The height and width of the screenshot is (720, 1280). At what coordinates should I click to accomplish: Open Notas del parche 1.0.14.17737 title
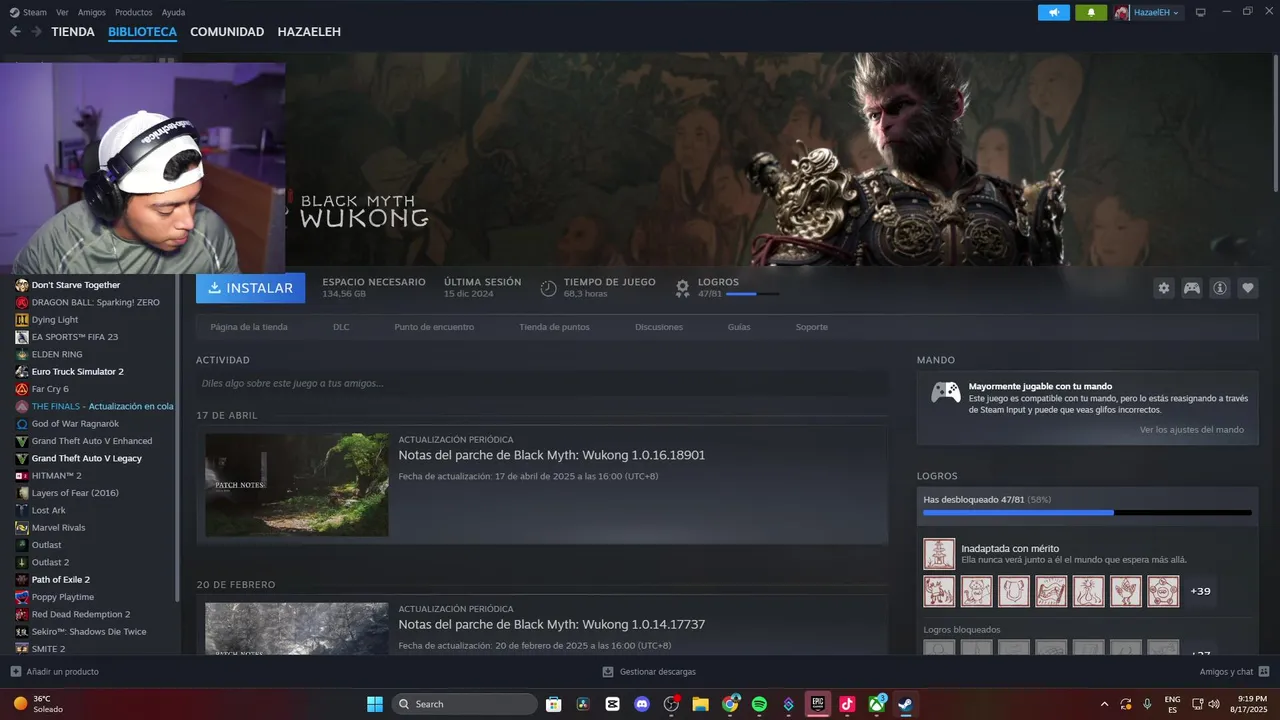coord(552,624)
